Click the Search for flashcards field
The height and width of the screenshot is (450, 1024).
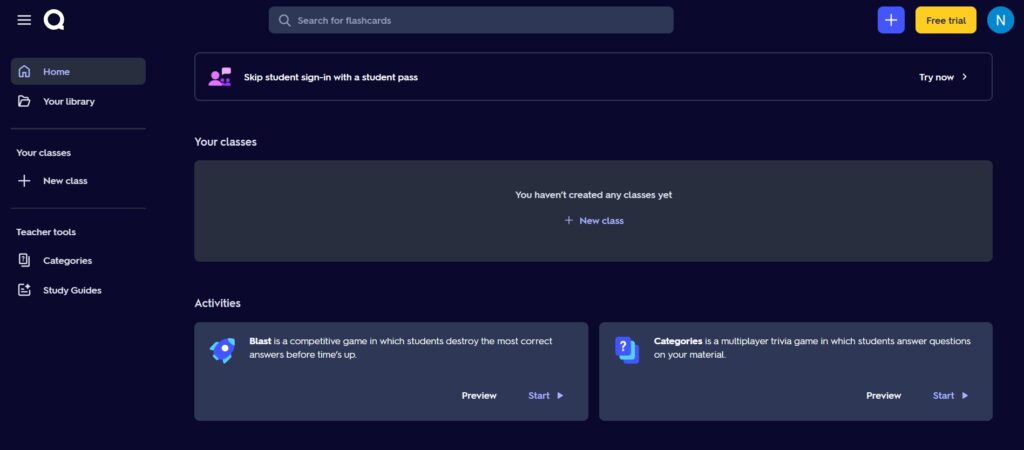click(480, 20)
